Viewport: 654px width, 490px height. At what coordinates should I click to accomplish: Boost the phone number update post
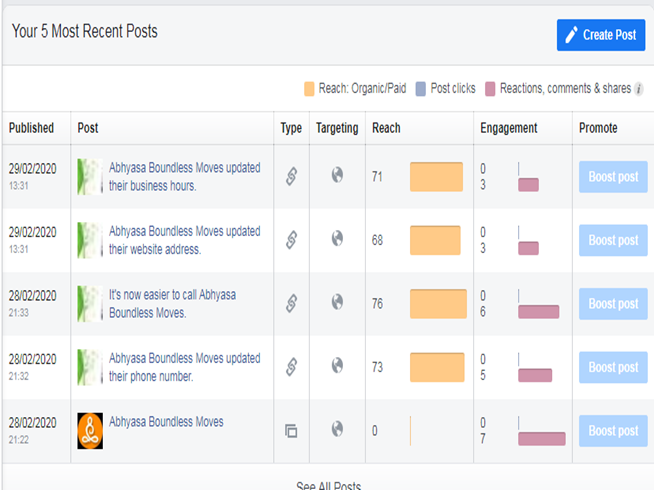(x=613, y=367)
